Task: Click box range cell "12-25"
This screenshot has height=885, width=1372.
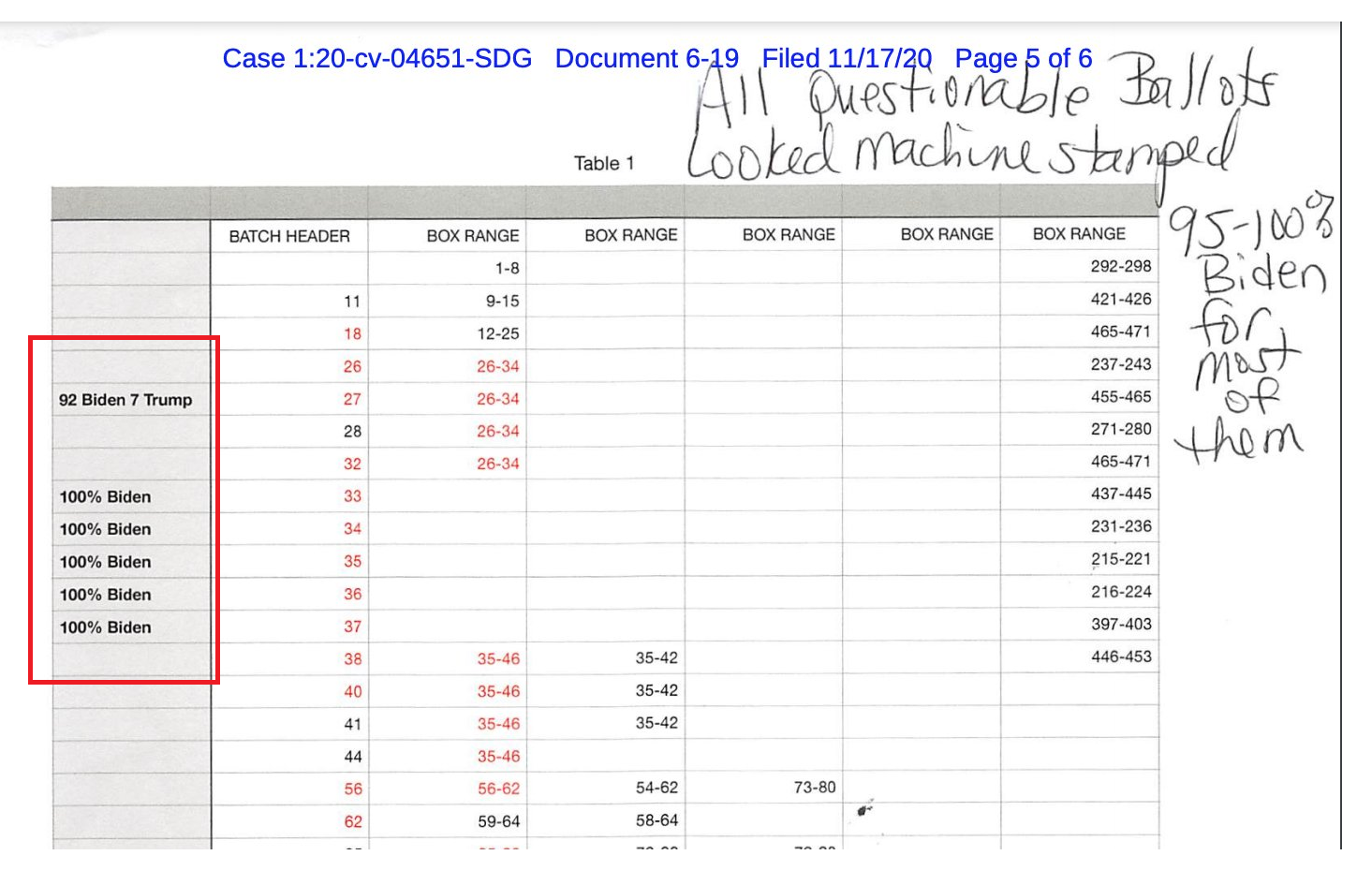Action: 498,333
